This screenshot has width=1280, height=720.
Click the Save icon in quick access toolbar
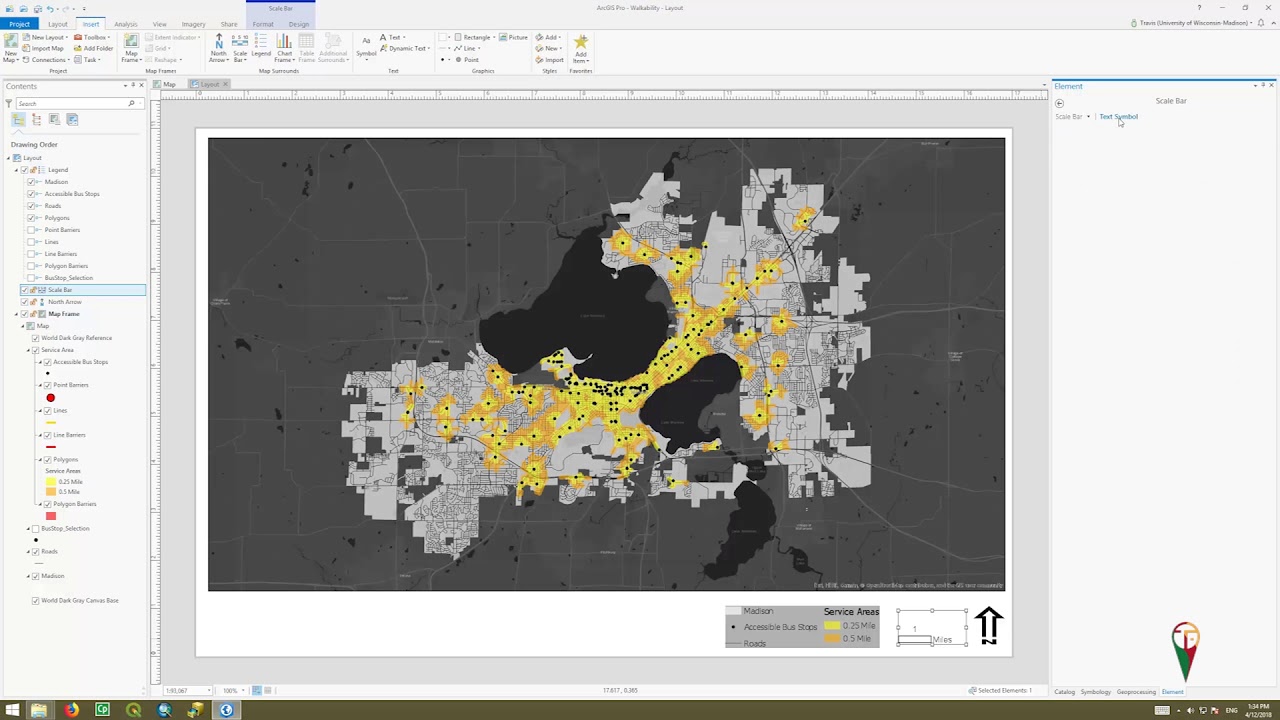click(x=37, y=8)
